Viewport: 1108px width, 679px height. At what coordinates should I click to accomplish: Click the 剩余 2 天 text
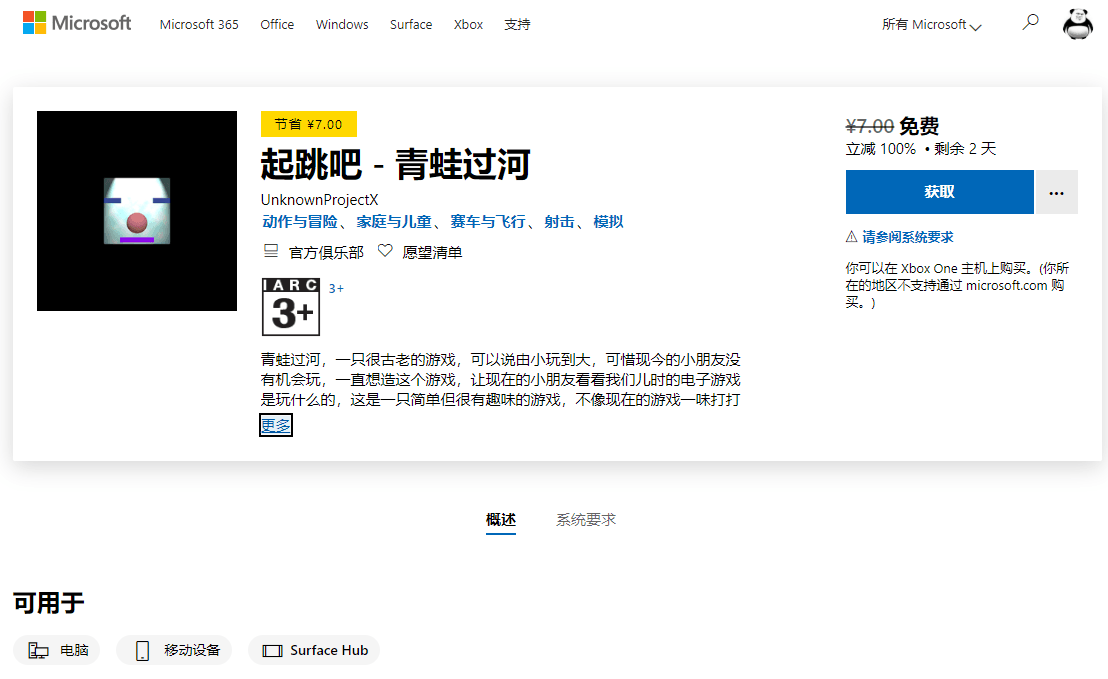(965, 149)
